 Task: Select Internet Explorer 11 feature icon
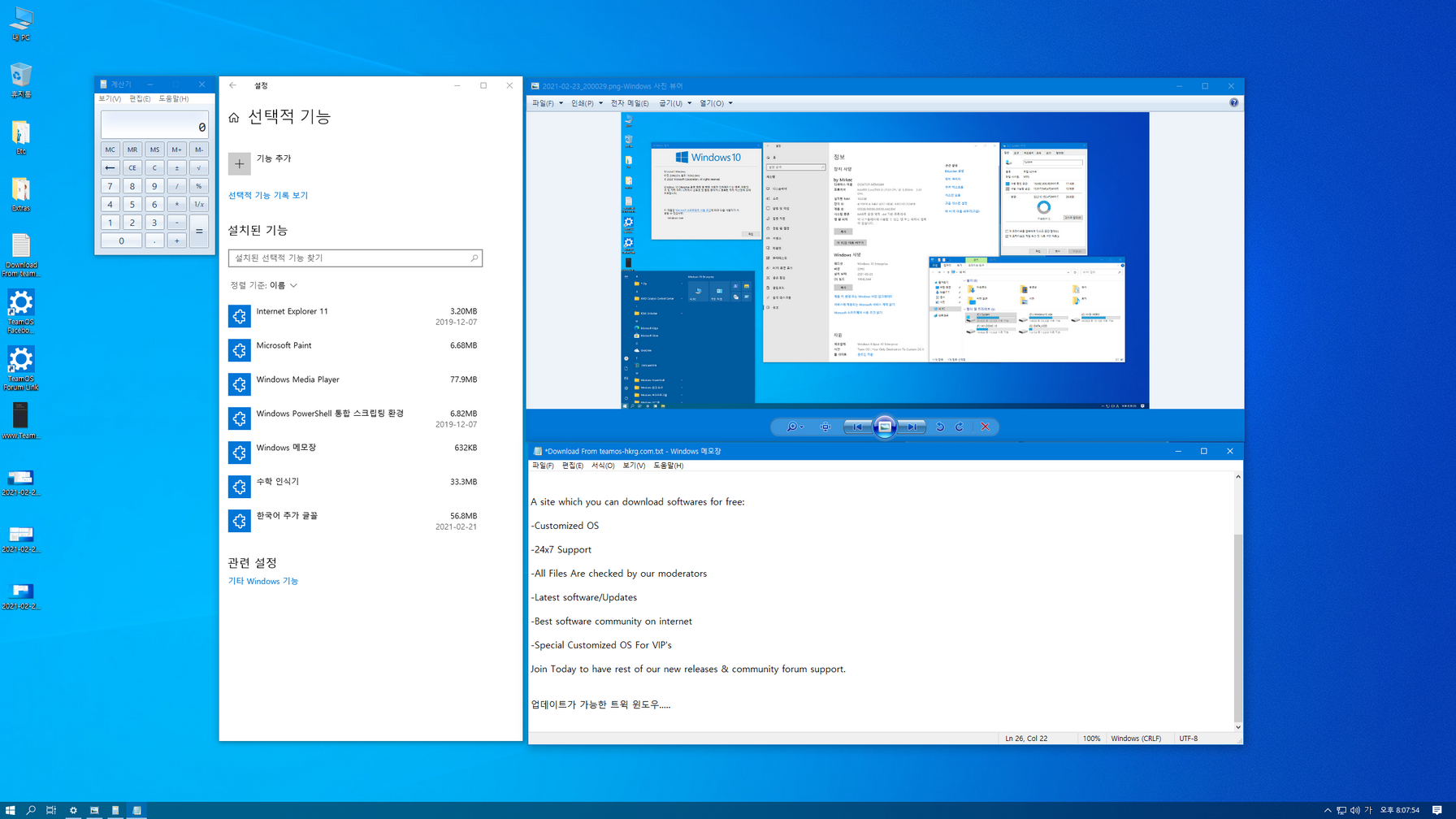(x=240, y=316)
